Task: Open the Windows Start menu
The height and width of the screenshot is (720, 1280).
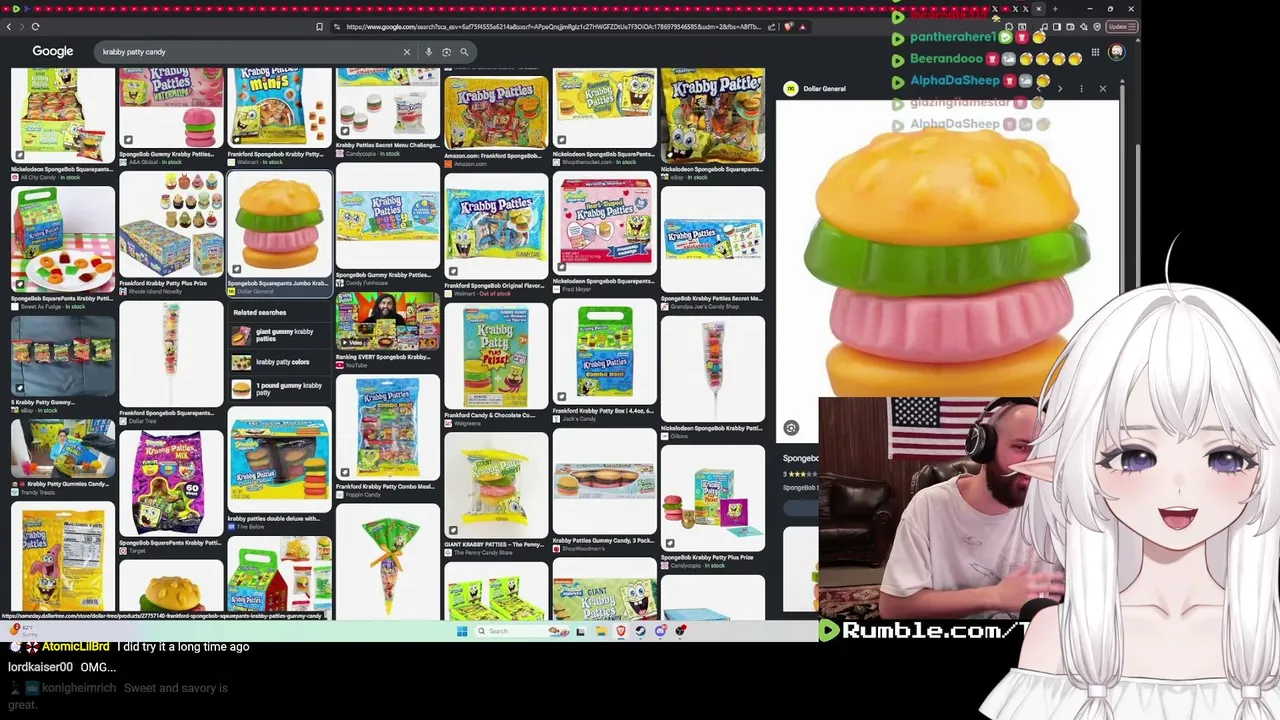Action: click(x=462, y=631)
